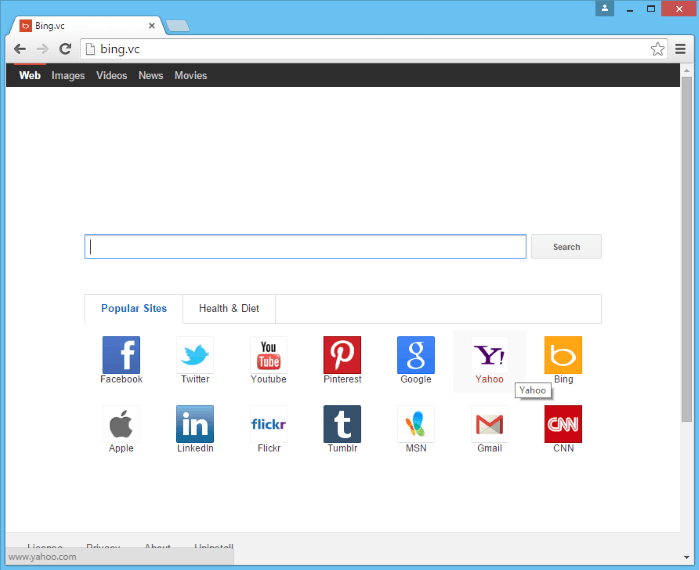Go back using the browser back arrow
The image size is (699, 570).
click(x=20, y=49)
